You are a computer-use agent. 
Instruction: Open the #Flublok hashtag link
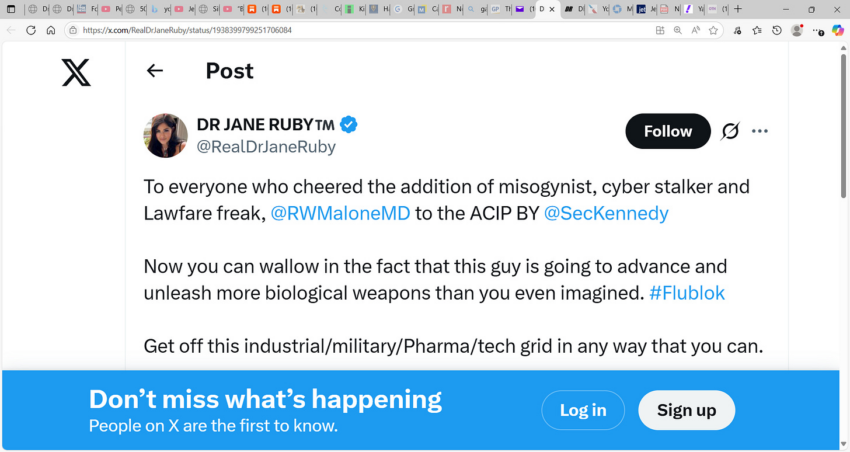click(687, 293)
